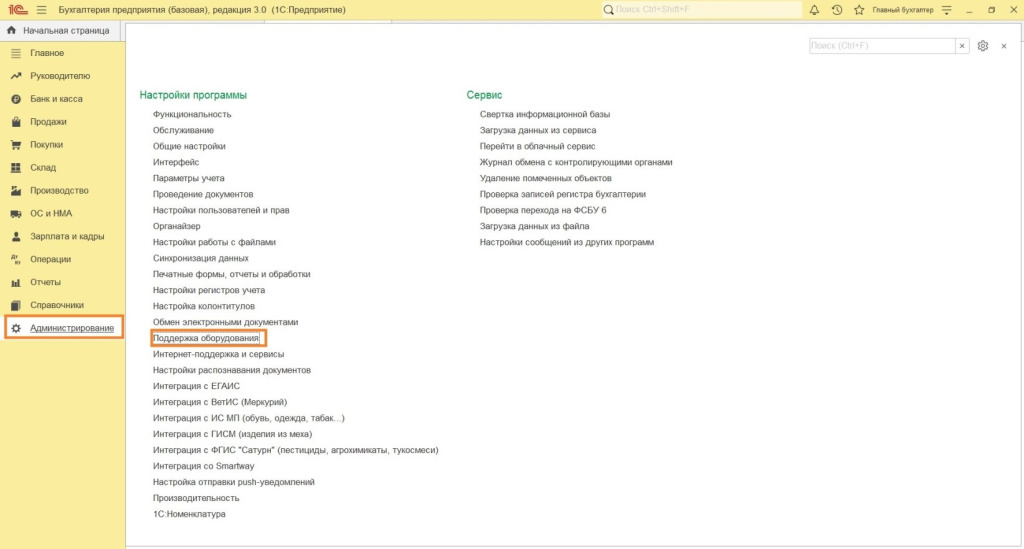The width and height of the screenshot is (1024, 549).
Task: Click Продажи bag icon
Action: click(16, 121)
